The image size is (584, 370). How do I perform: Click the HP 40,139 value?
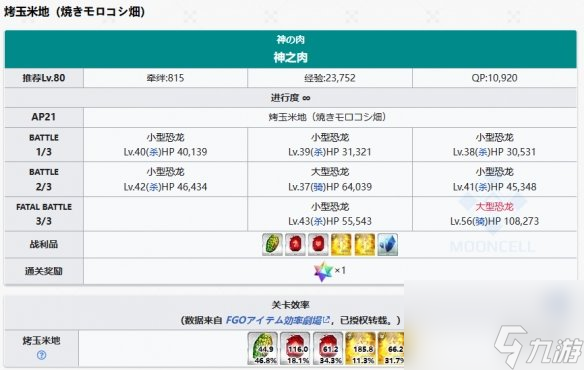point(184,152)
